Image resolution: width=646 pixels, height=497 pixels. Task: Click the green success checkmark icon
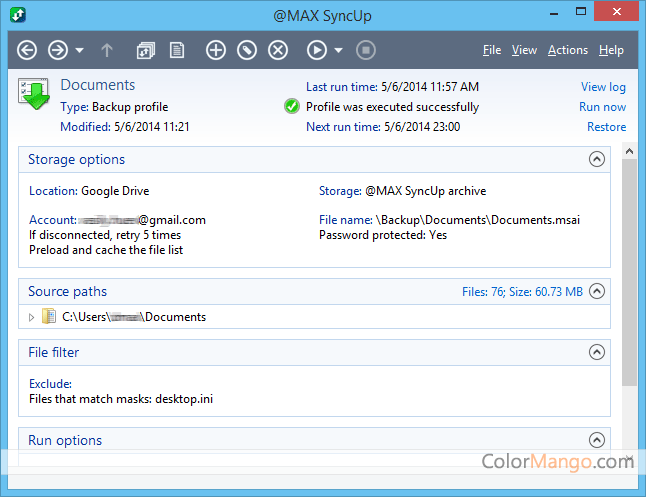[x=292, y=106]
